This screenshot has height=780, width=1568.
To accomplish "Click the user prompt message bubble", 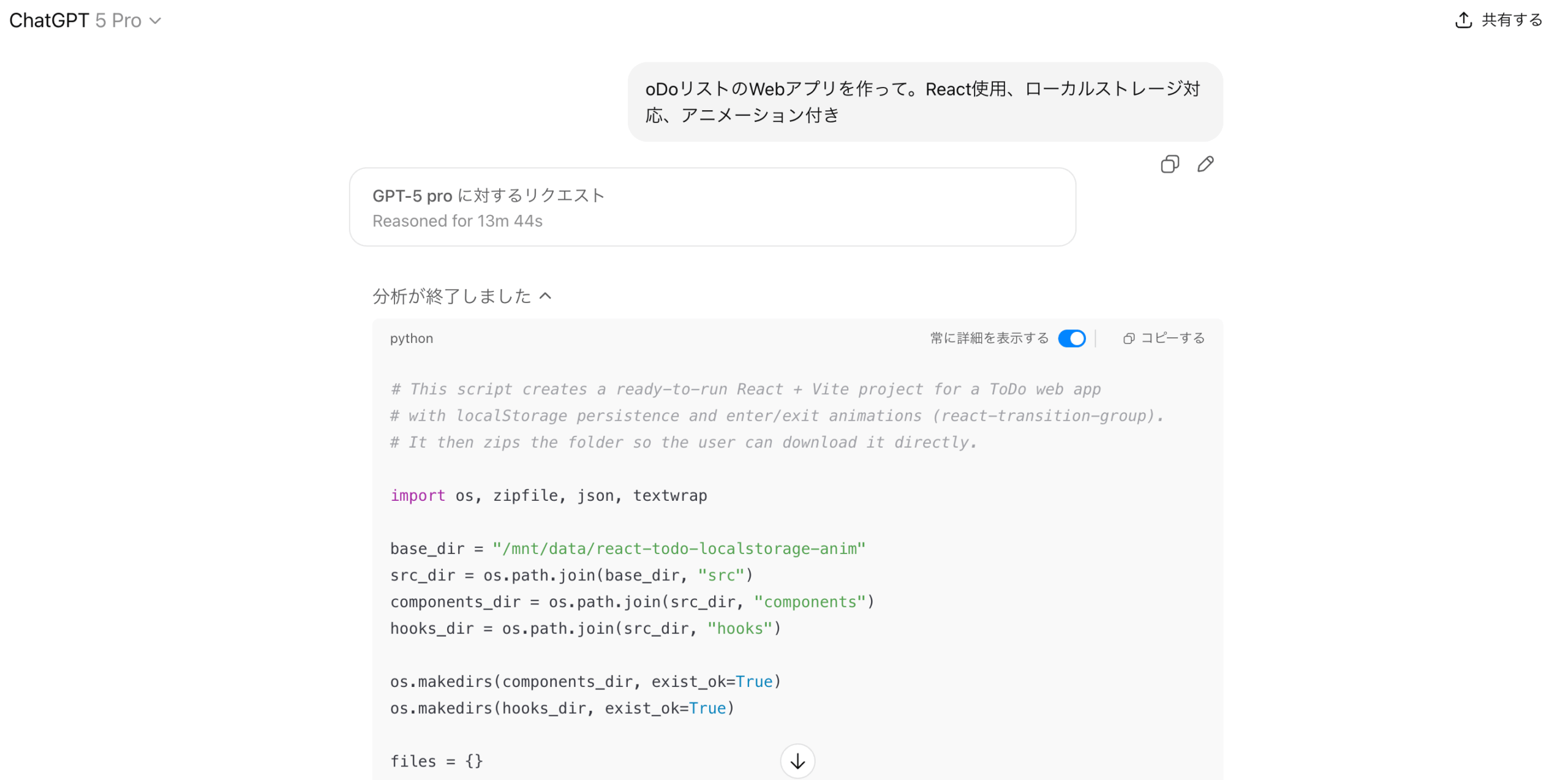I will pyautogui.click(x=924, y=102).
